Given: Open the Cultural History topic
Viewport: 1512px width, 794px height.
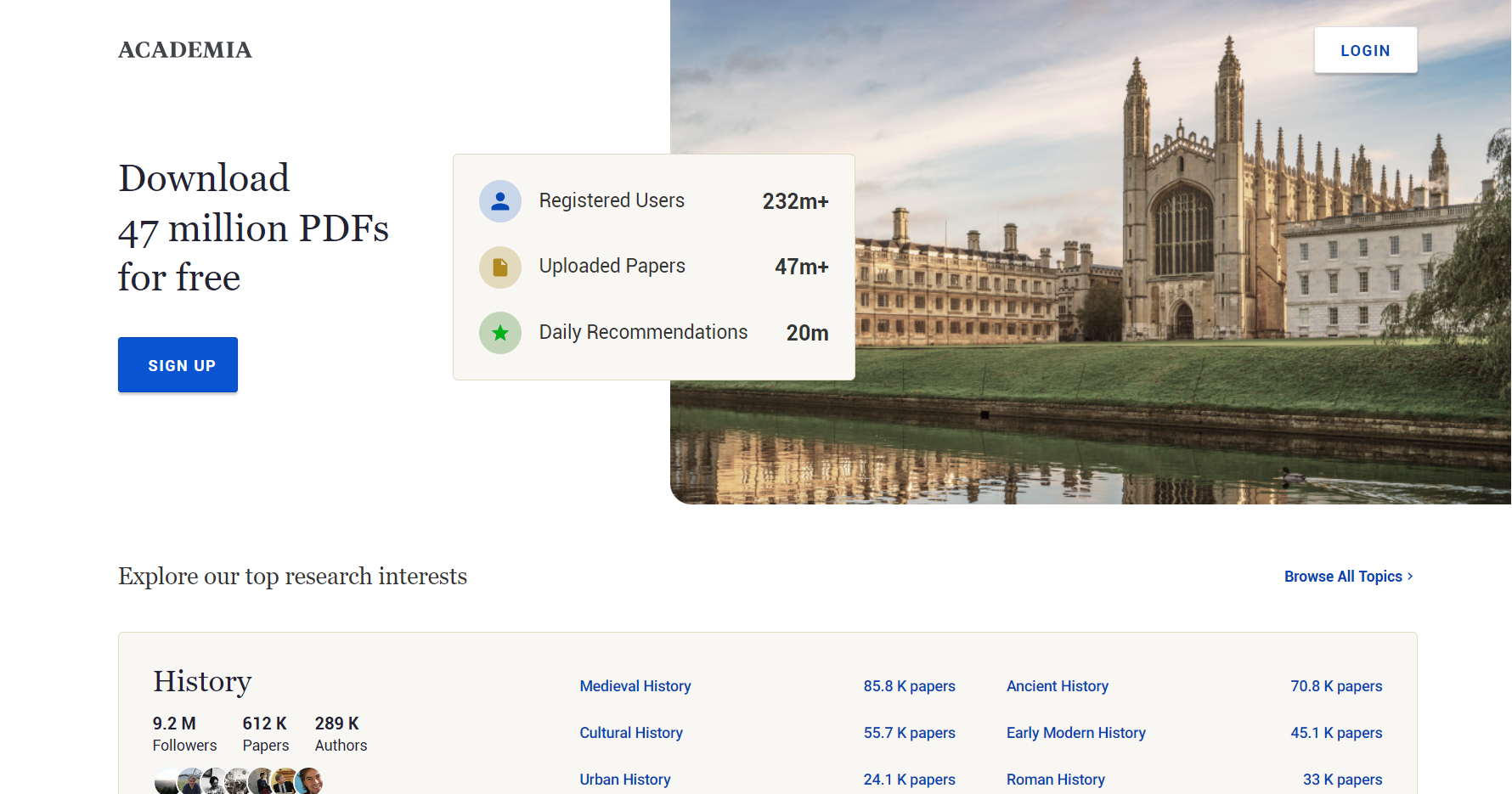Looking at the screenshot, I should pyautogui.click(x=631, y=733).
